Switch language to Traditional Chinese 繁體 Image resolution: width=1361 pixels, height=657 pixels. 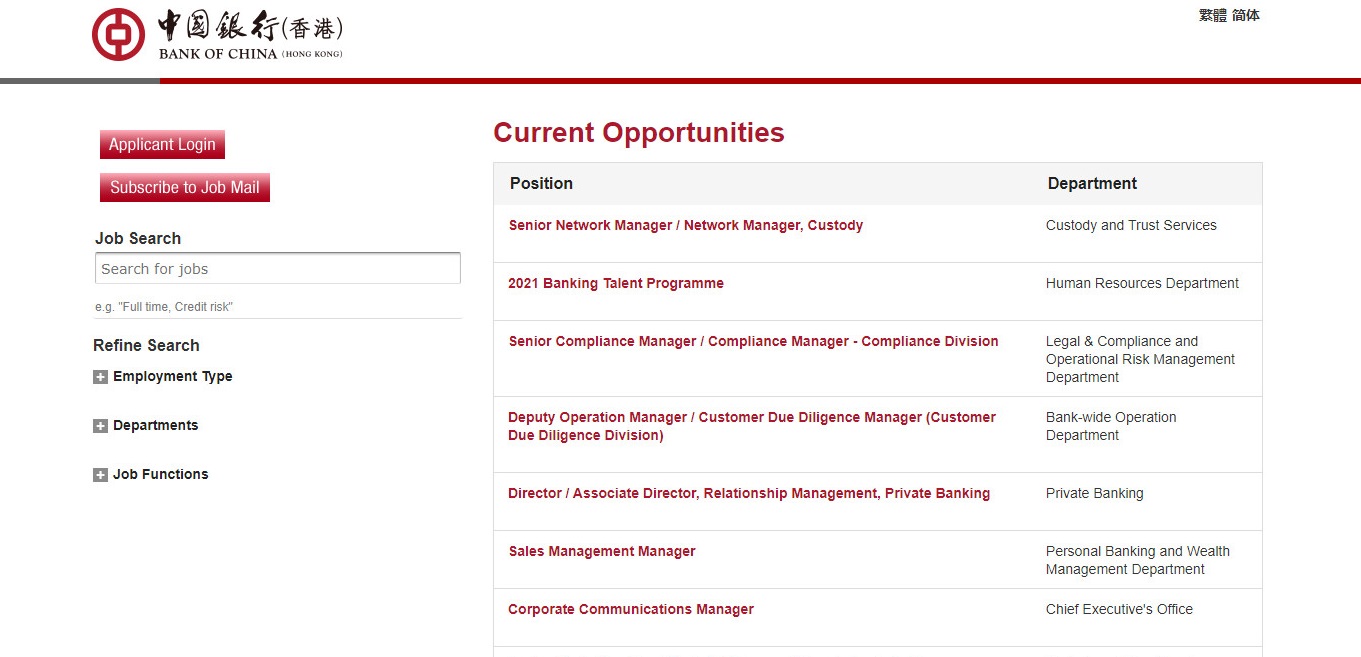click(x=1212, y=15)
